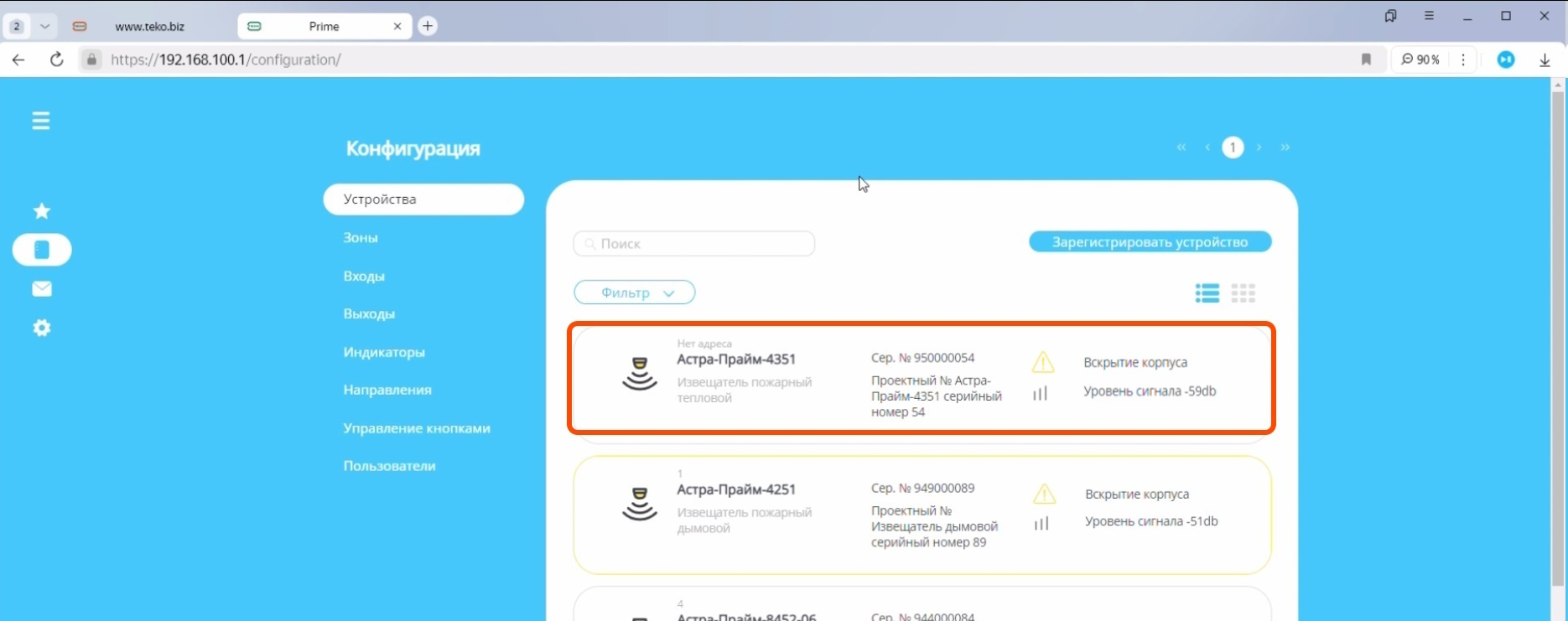Open Пользователи section
The image size is (1568, 621).
coord(389,466)
